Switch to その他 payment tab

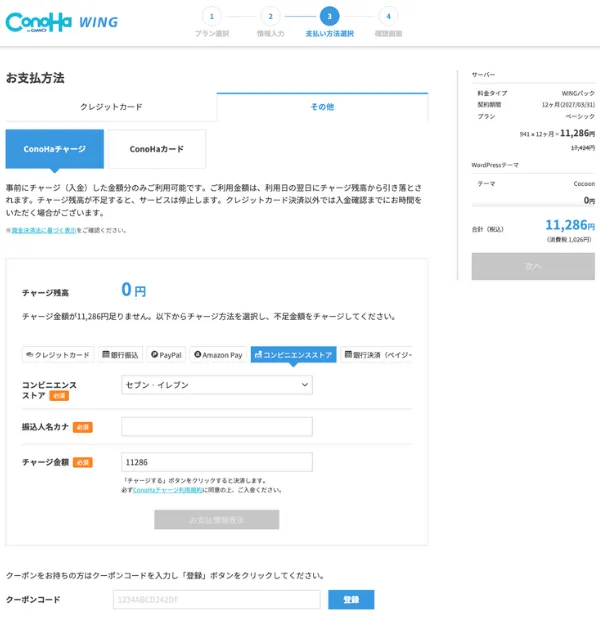(x=322, y=107)
